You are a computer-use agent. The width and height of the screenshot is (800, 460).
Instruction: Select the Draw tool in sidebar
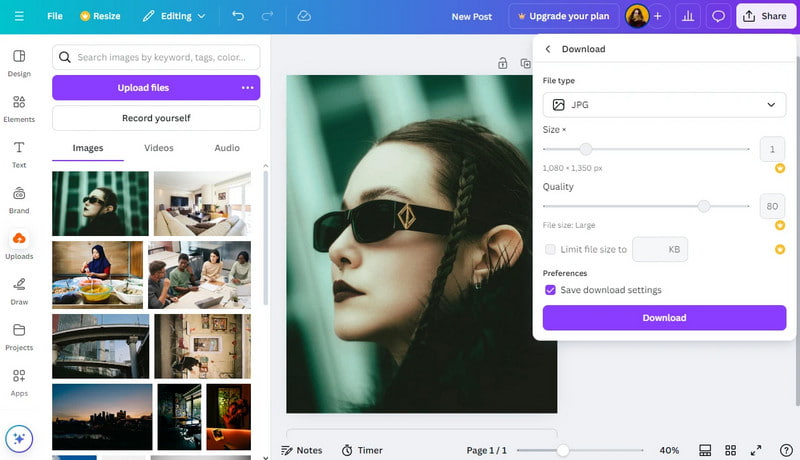pyautogui.click(x=19, y=290)
